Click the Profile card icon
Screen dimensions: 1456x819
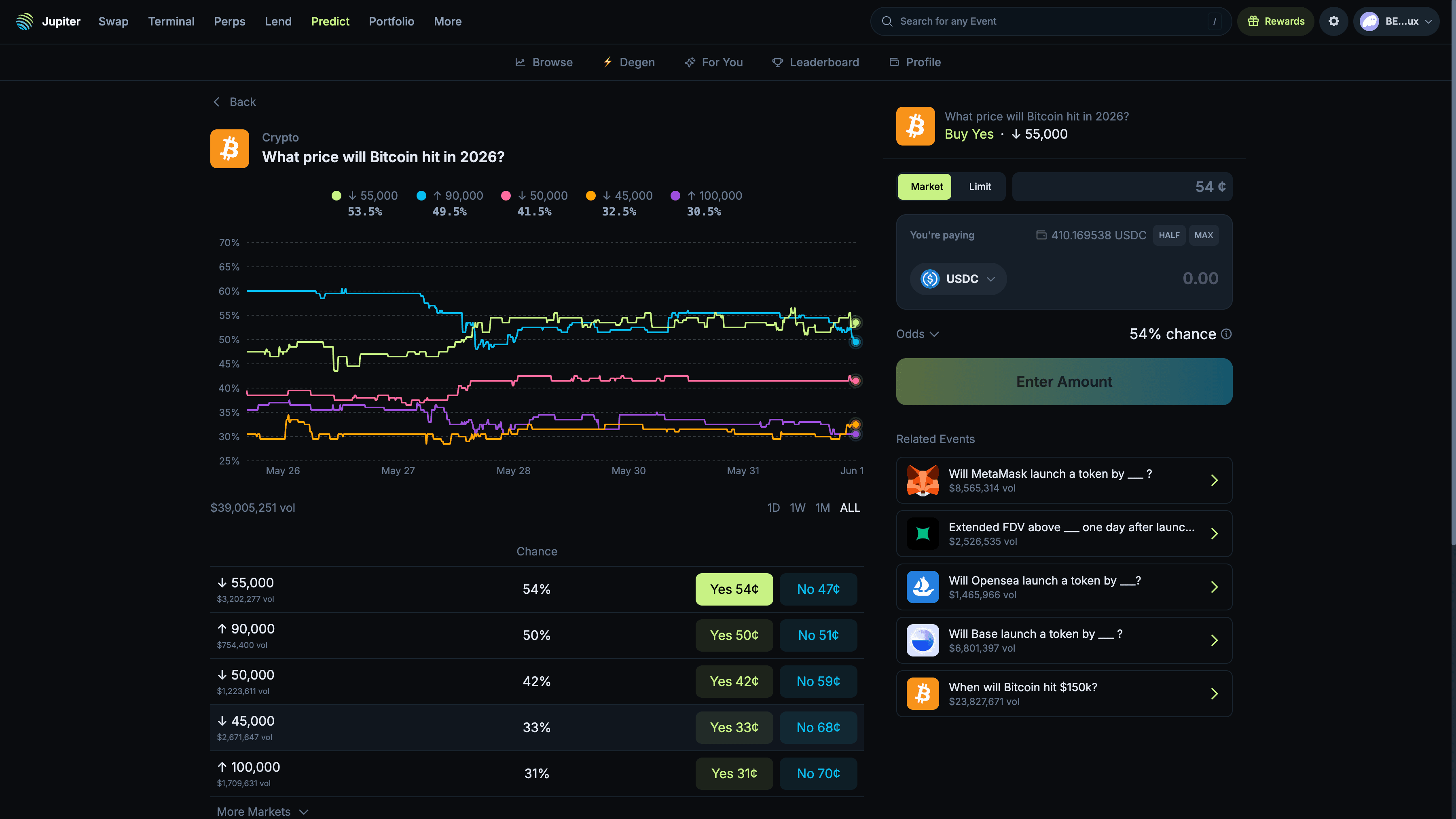coord(894,62)
